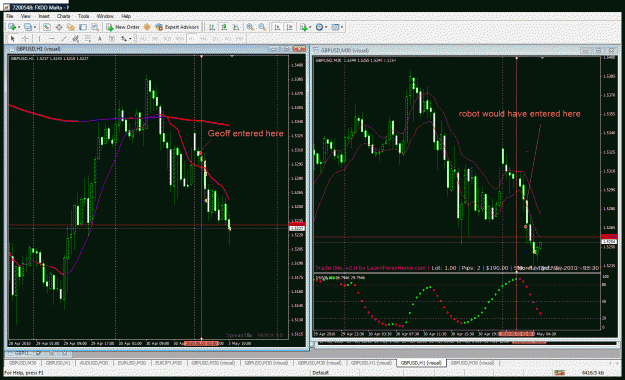Zoom out on the chart
625x380 pixels.
[x=262, y=27]
